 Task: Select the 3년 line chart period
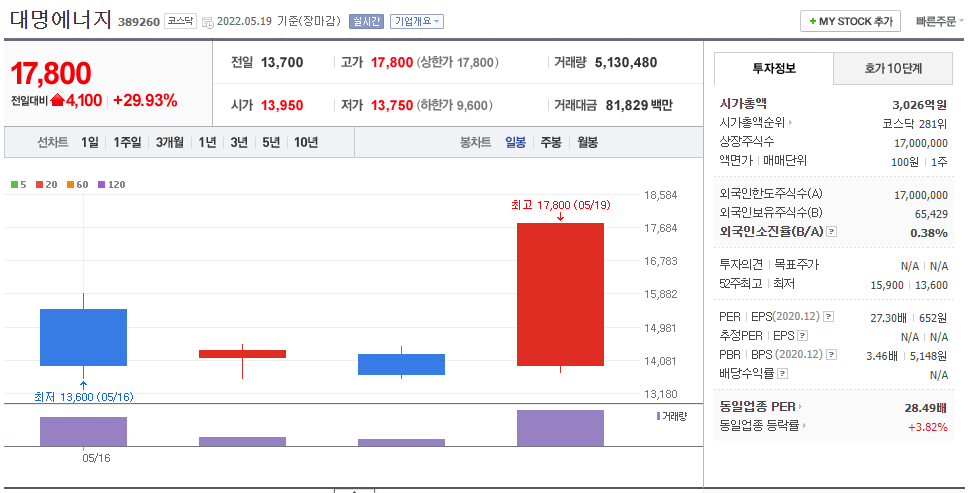pyautogui.click(x=239, y=142)
